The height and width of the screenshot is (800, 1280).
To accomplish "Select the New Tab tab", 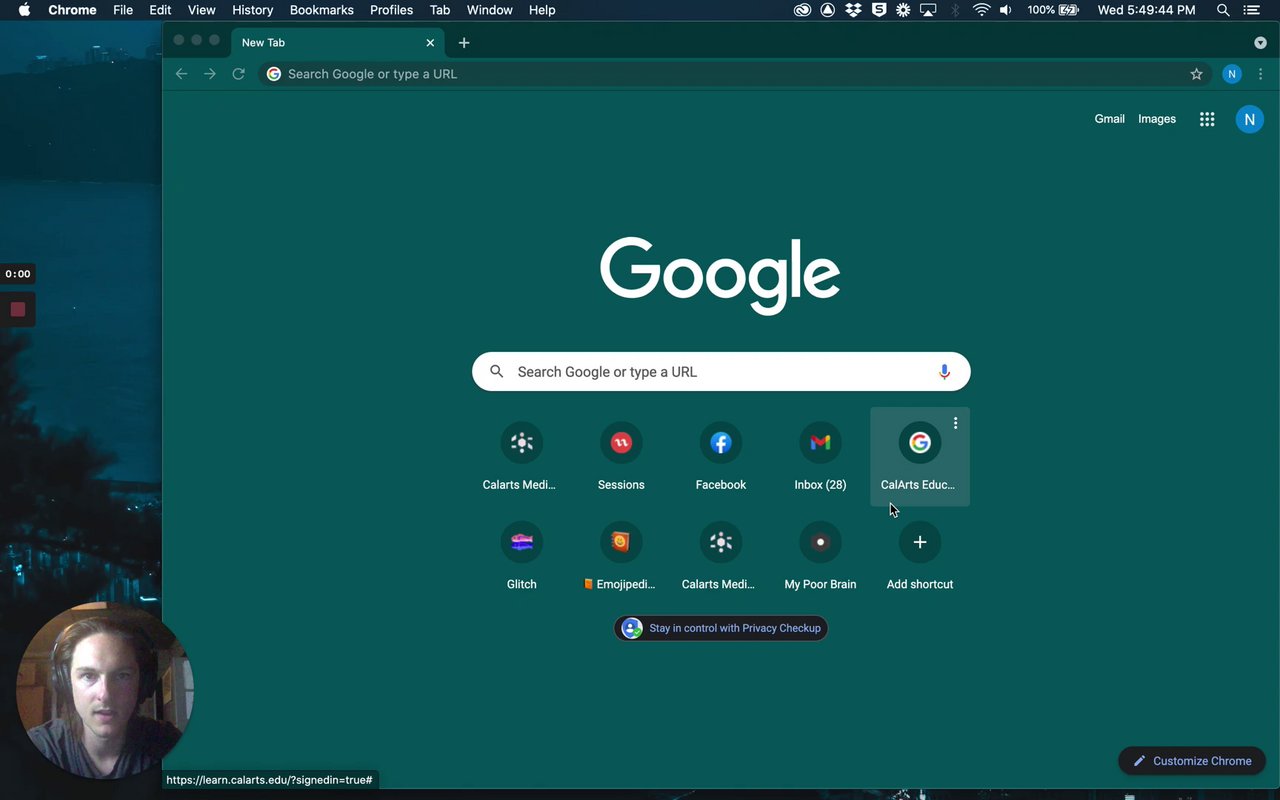I will coord(338,43).
